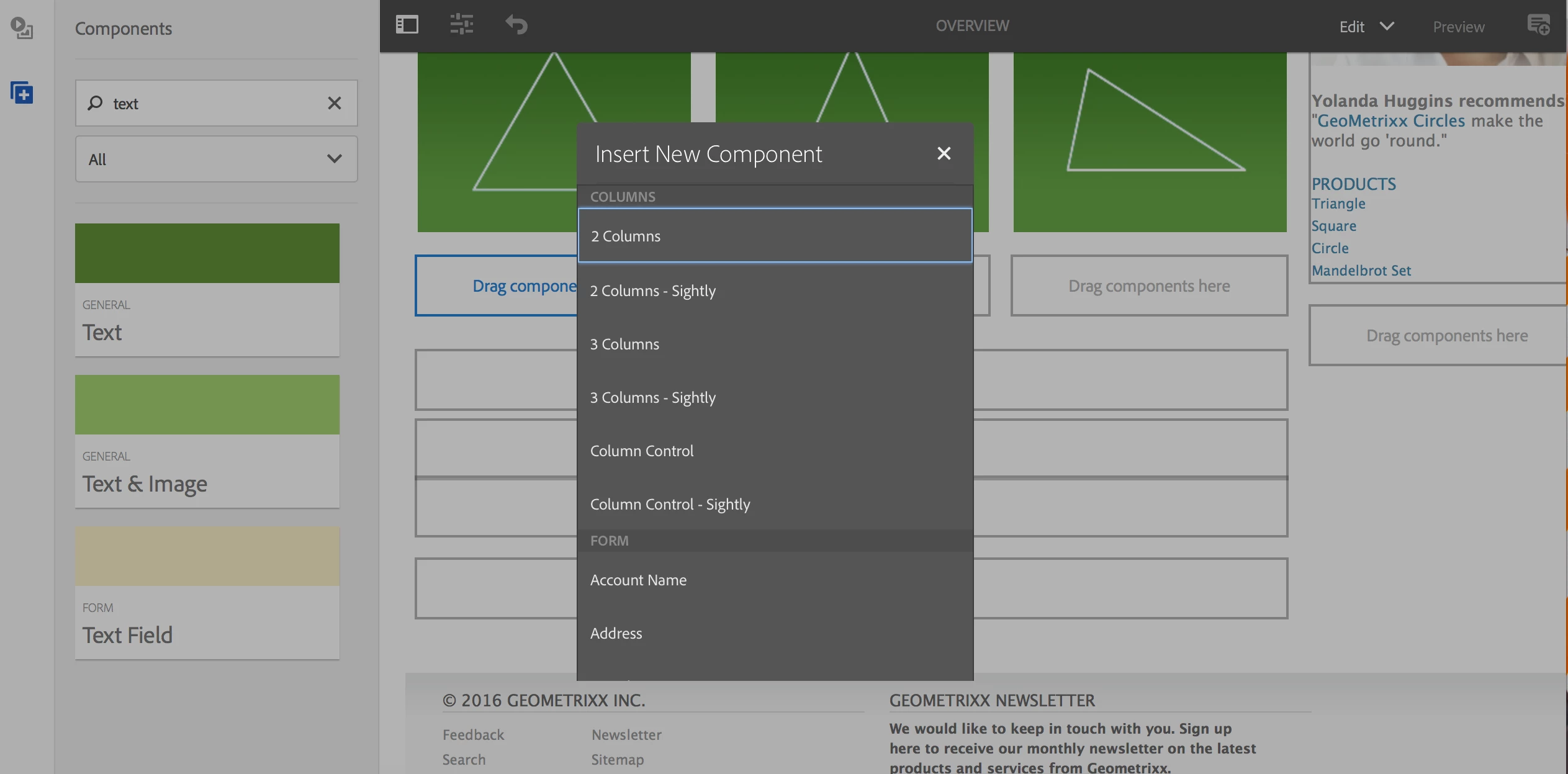Screen dimensions: 1568x774
Task: Open page properties sliders icon
Action: click(461, 25)
